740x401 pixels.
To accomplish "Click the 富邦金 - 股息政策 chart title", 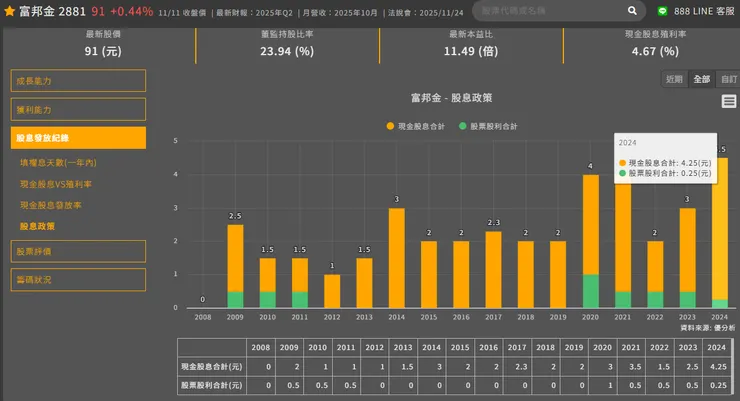I will click(x=452, y=98).
